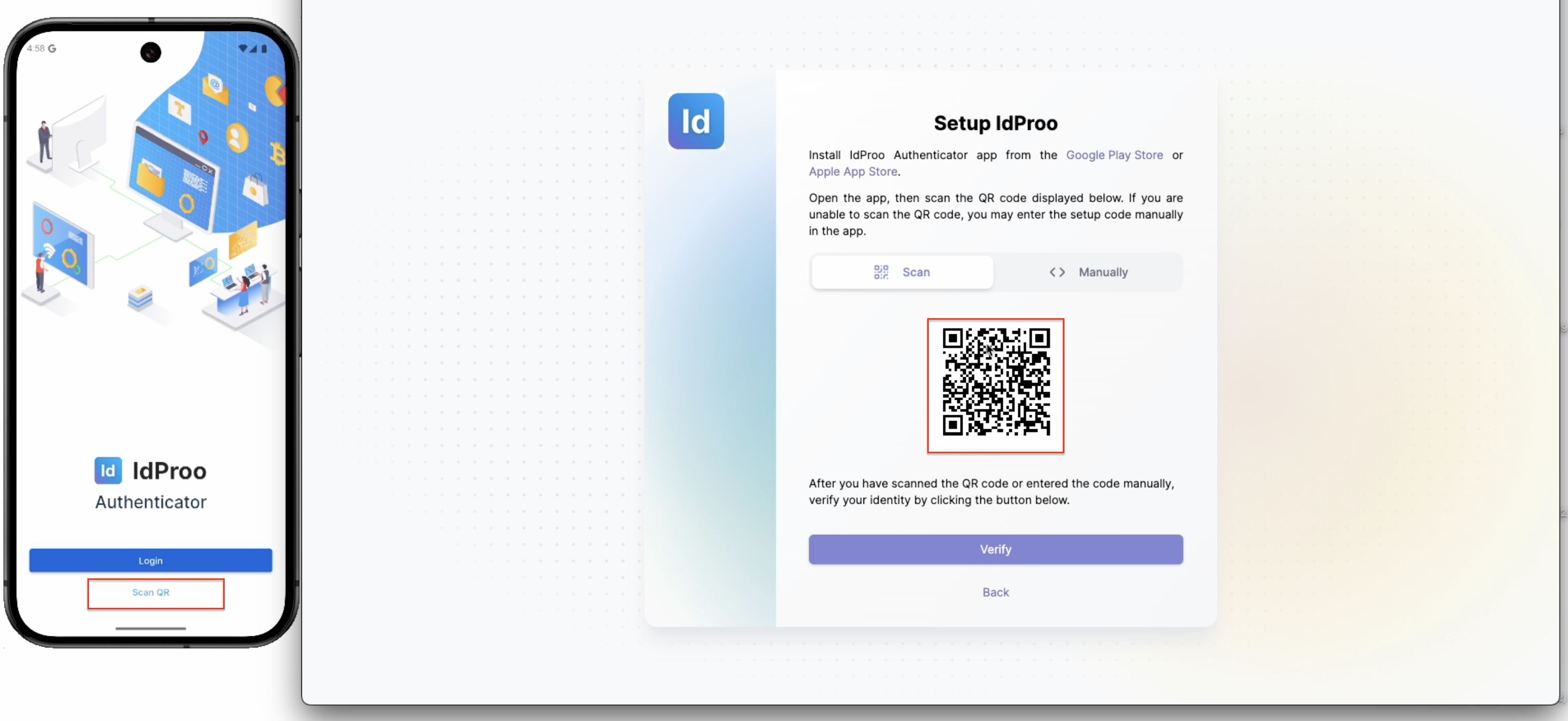
Task: Click the 'Setup IdProo' heading
Action: [x=995, y=123]
